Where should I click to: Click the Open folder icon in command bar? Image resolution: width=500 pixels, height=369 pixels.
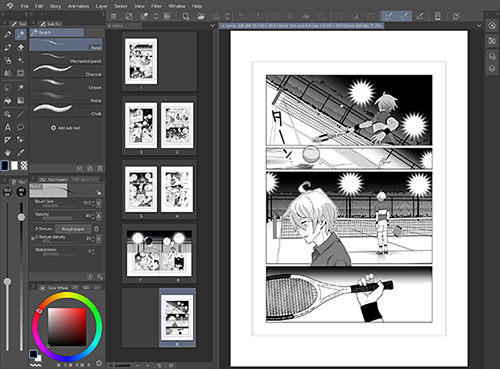click(x=201, y=16)
